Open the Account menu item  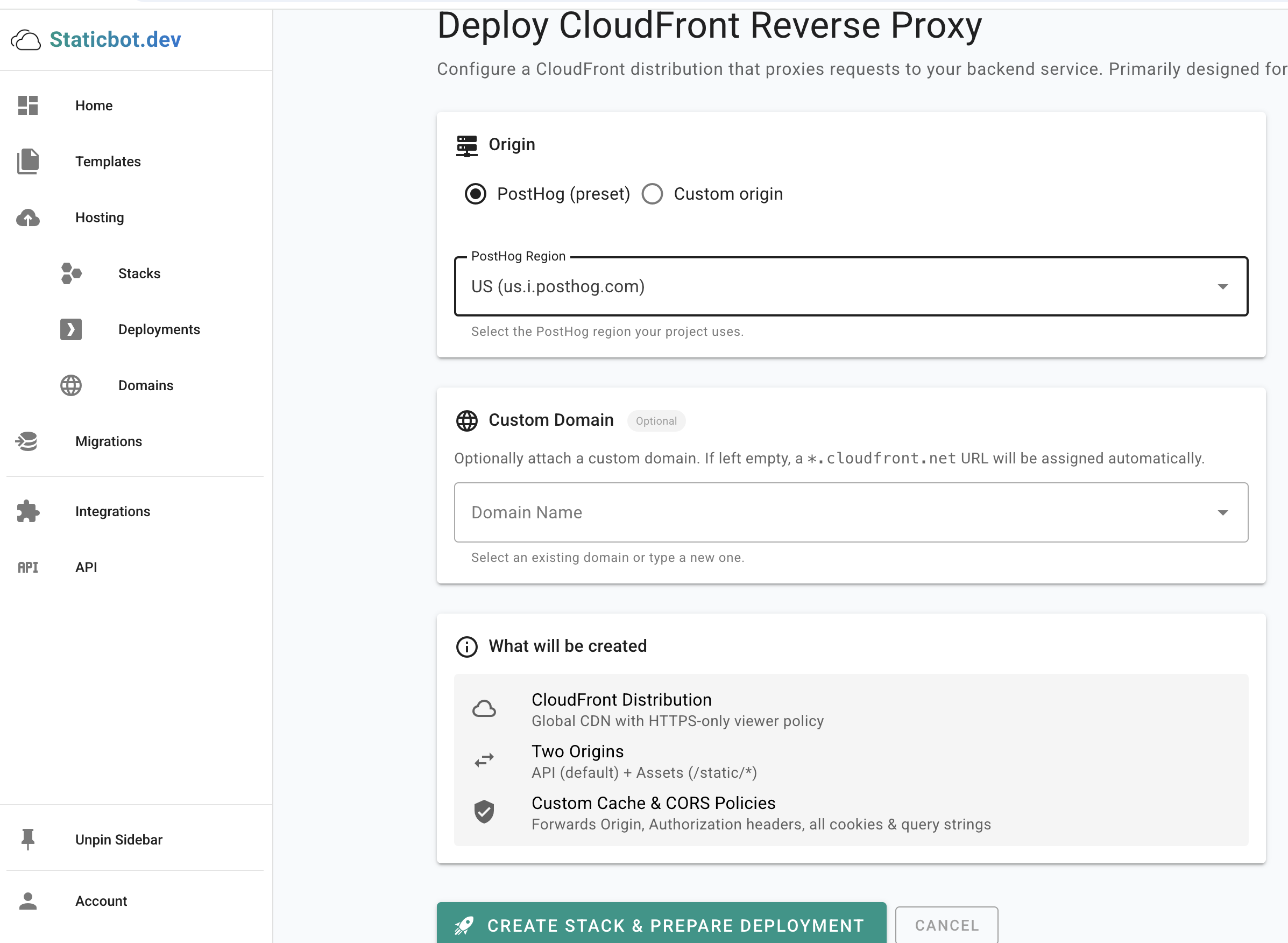pos(136,901)
